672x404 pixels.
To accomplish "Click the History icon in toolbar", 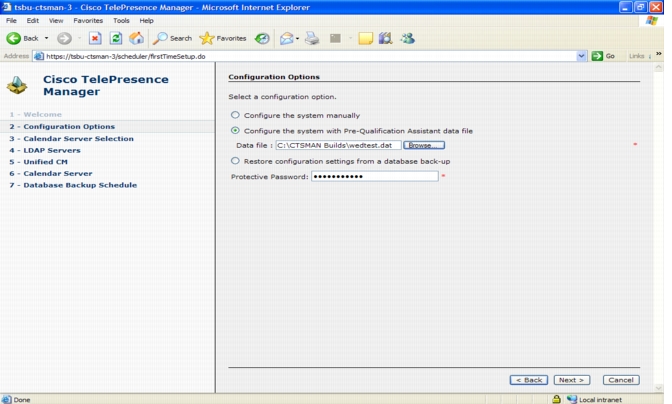I will 262,39.
